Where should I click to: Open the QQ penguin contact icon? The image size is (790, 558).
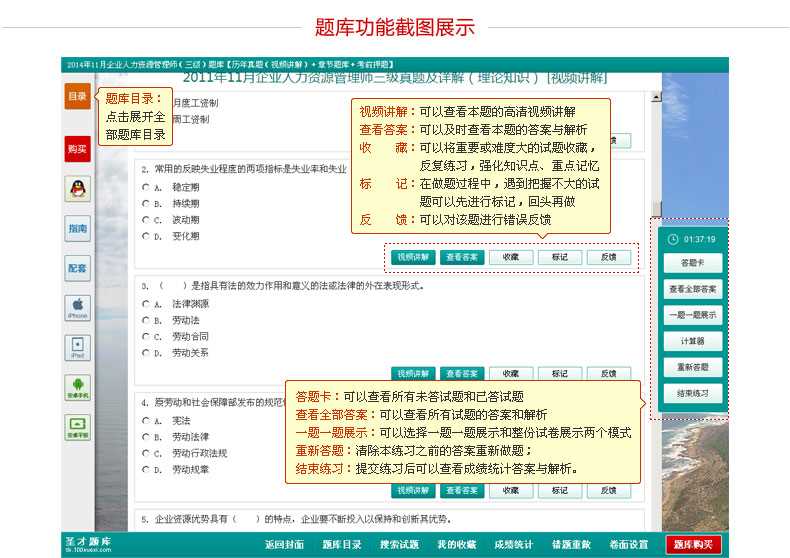point(77,187)
